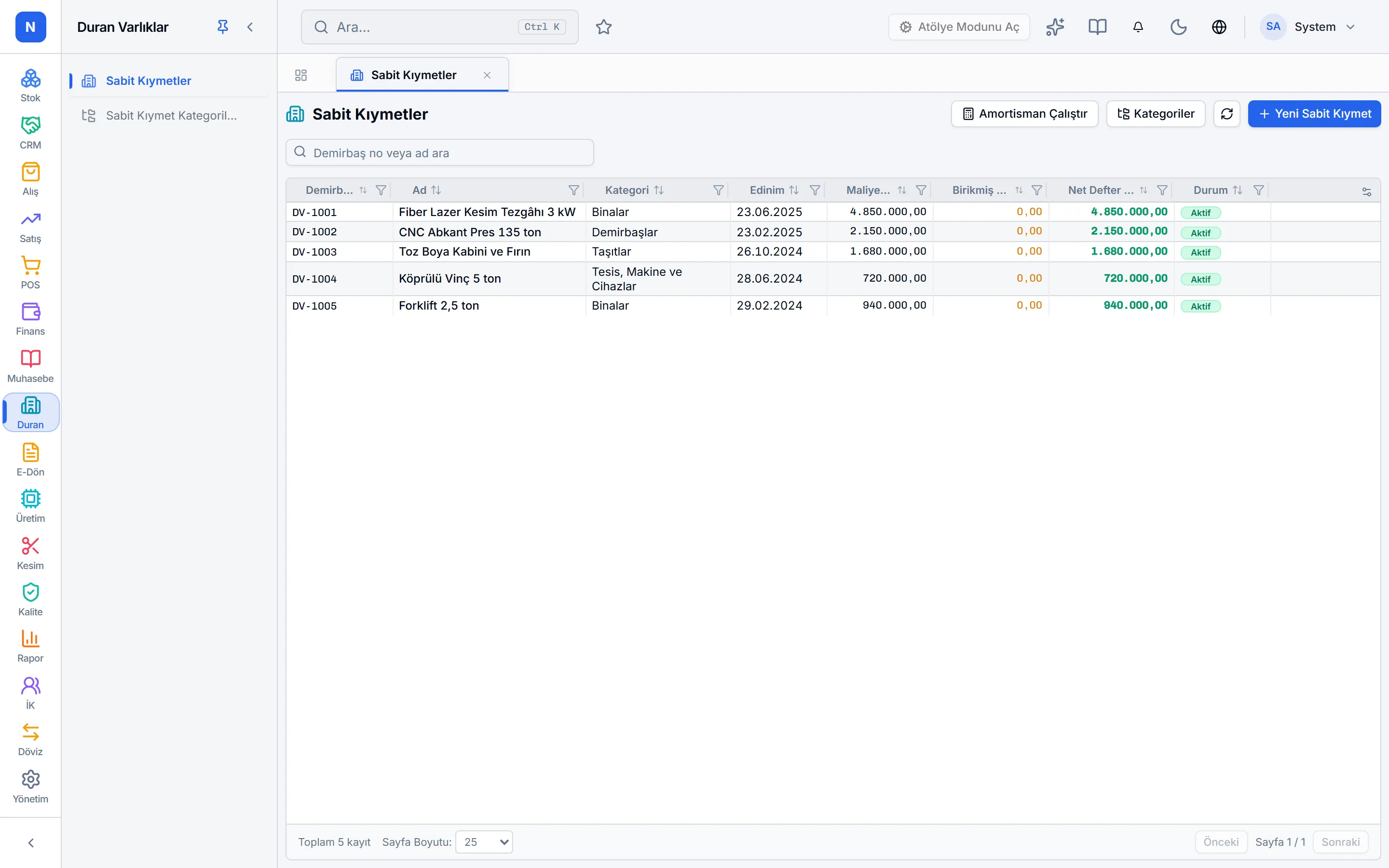Open the Sayfa Boyutu page size dropdown
Screen dimensions: 1389x868
[484, 841]
